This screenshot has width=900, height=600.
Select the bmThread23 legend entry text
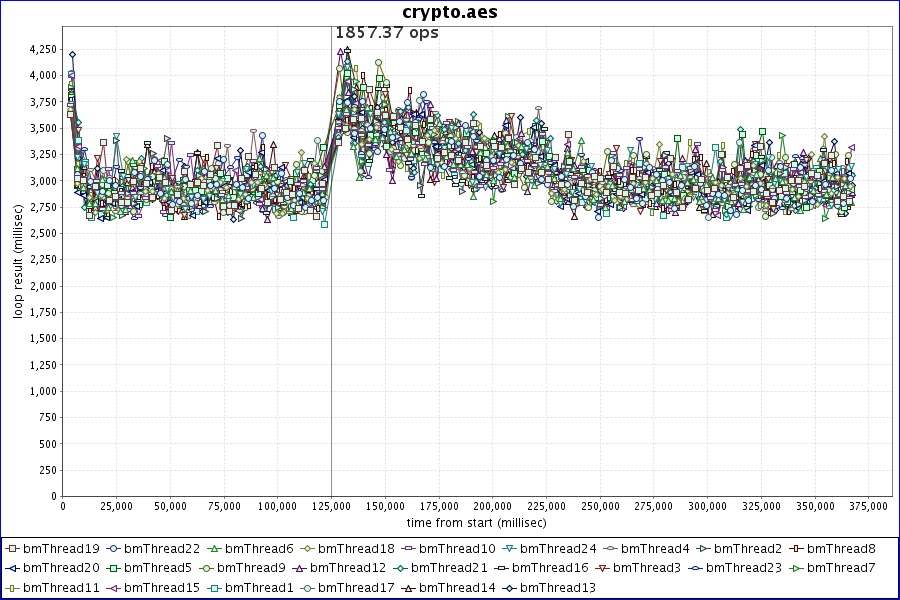(x=745, y=568)
